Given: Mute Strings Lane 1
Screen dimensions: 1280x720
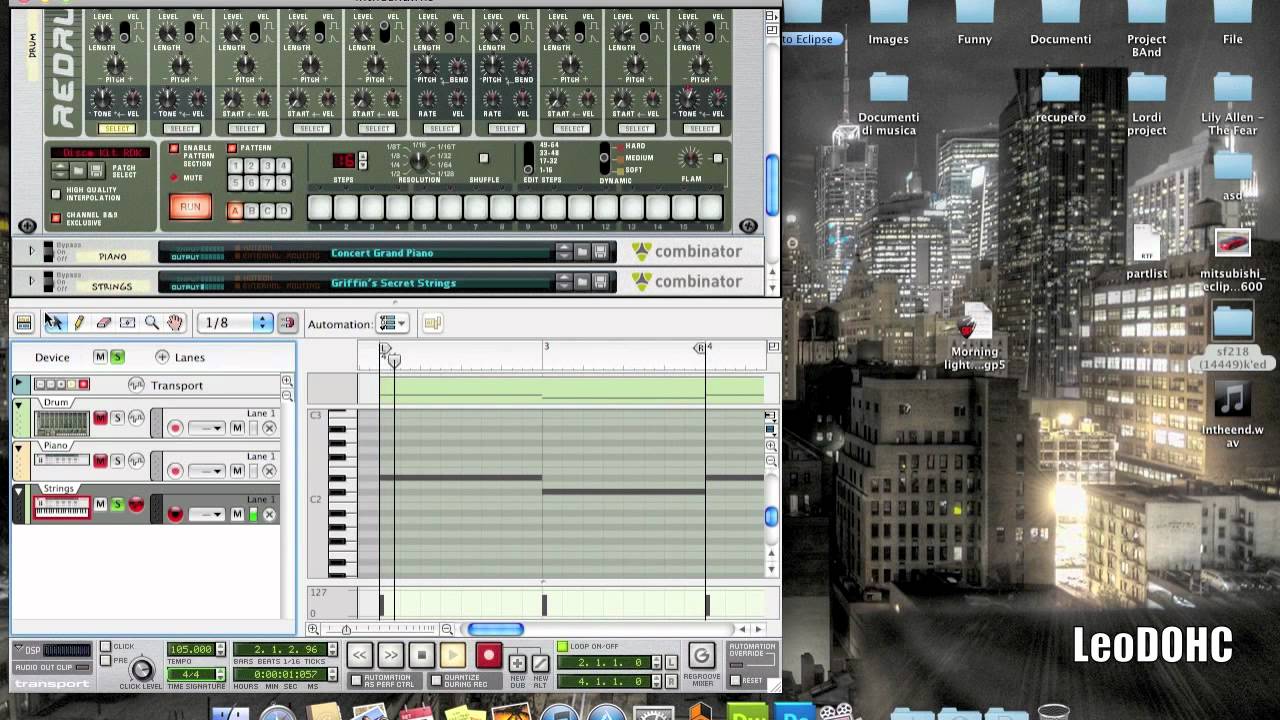Looking at the screenshot, I should (x=237, y=514).
